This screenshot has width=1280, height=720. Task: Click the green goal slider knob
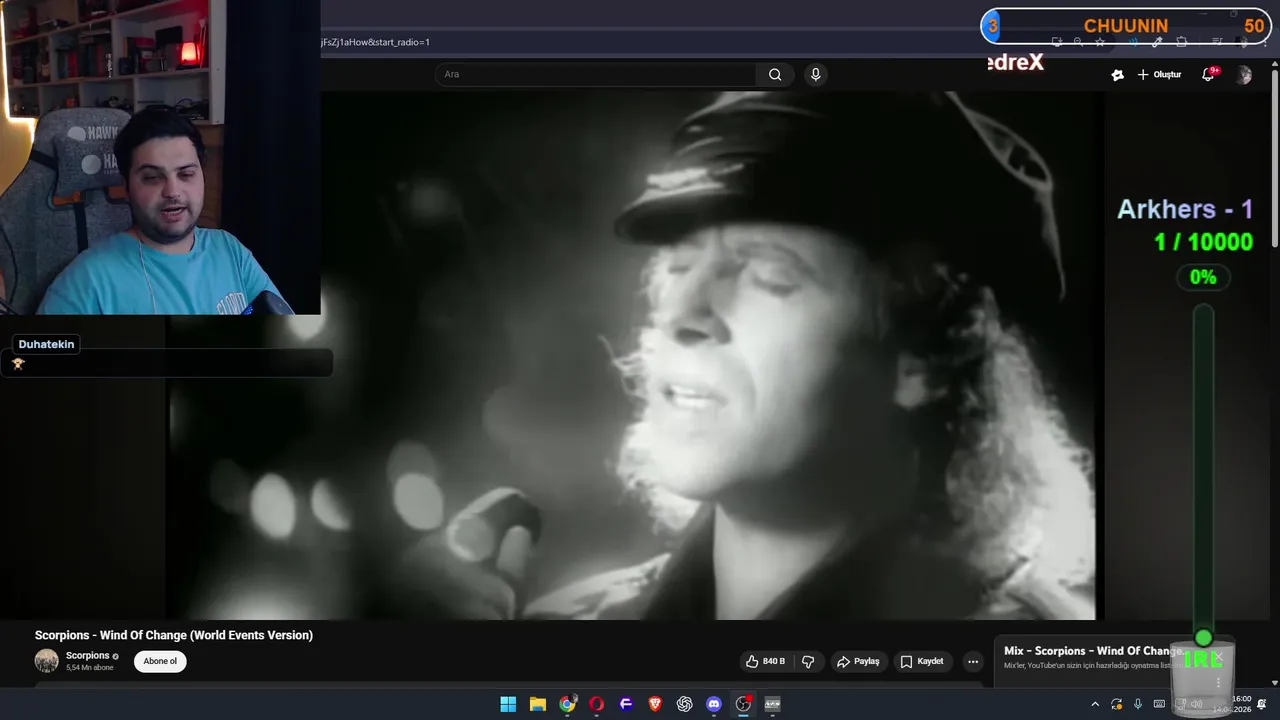[1204, 638]
